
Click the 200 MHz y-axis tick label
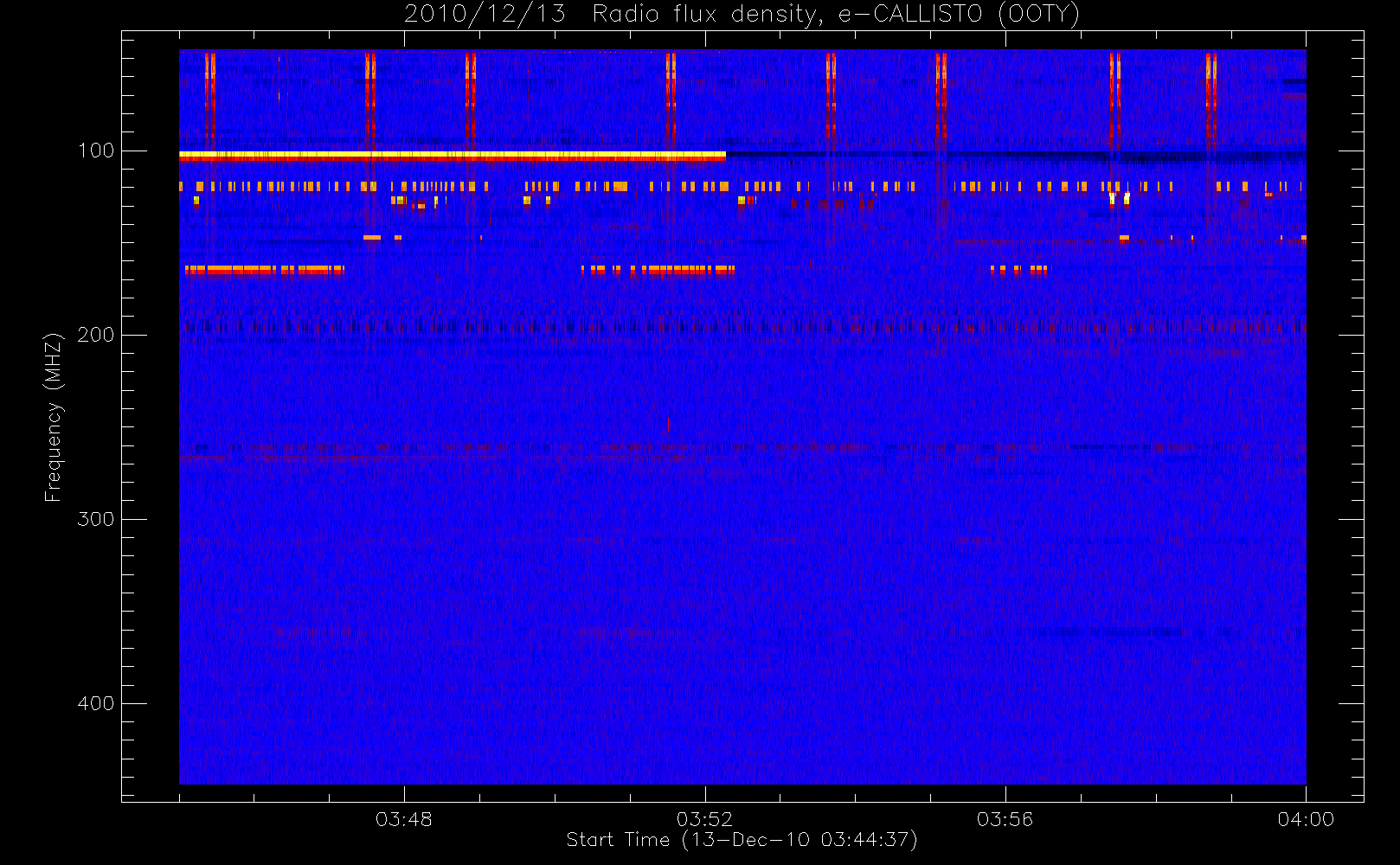[96, 335]
